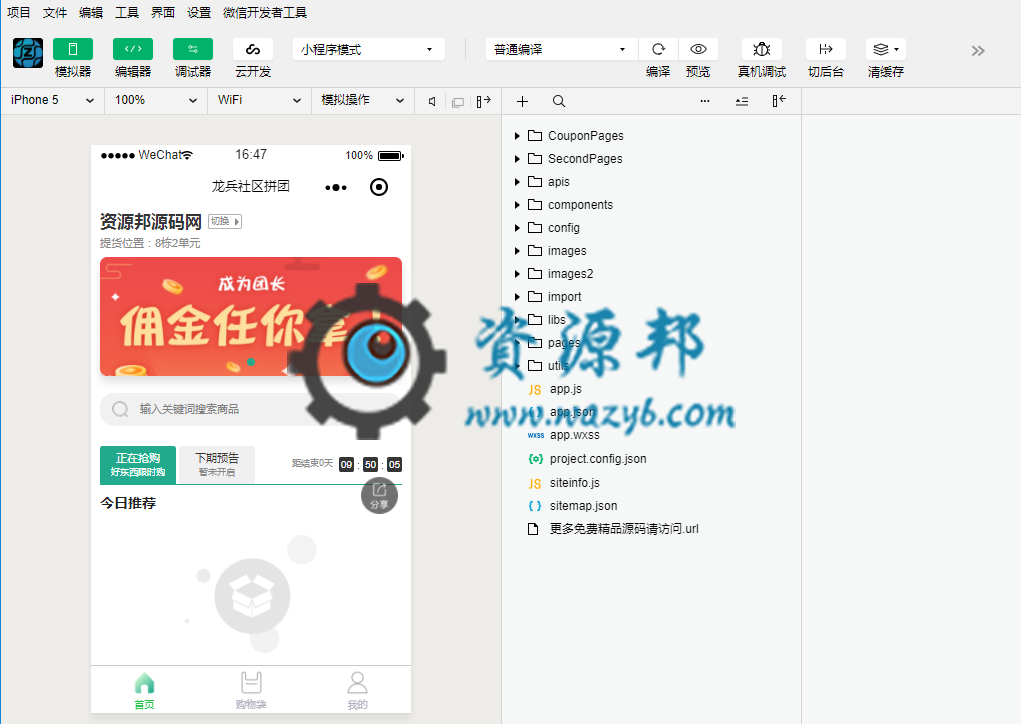
Task: Open the 项目 menu
Action: pyautogui.click(x=19, y=12)
